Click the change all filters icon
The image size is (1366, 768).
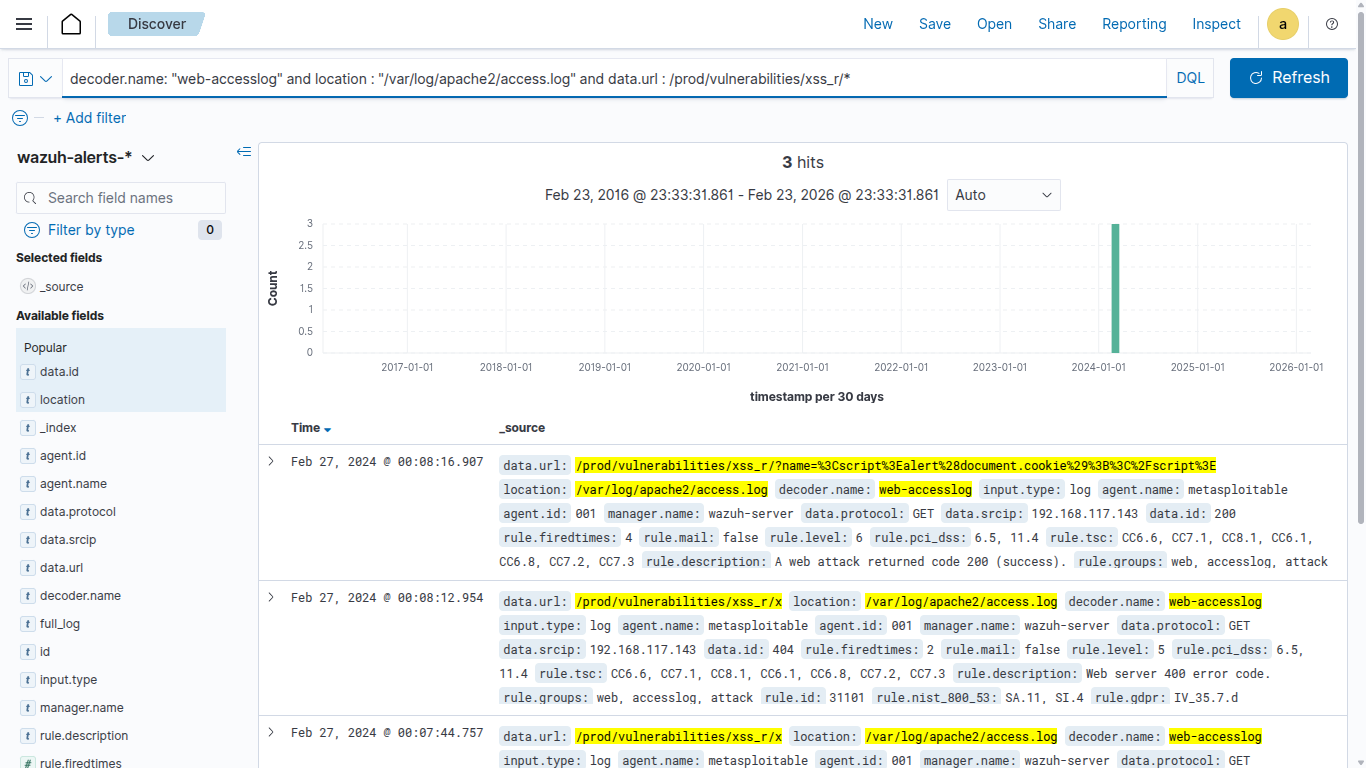[20, 118]
